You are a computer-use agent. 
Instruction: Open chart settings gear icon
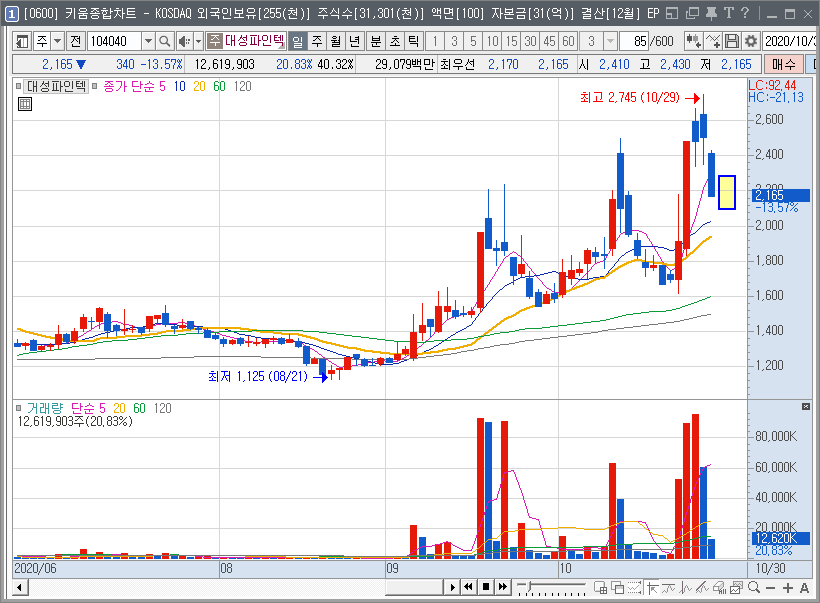(x=750, y=41)
